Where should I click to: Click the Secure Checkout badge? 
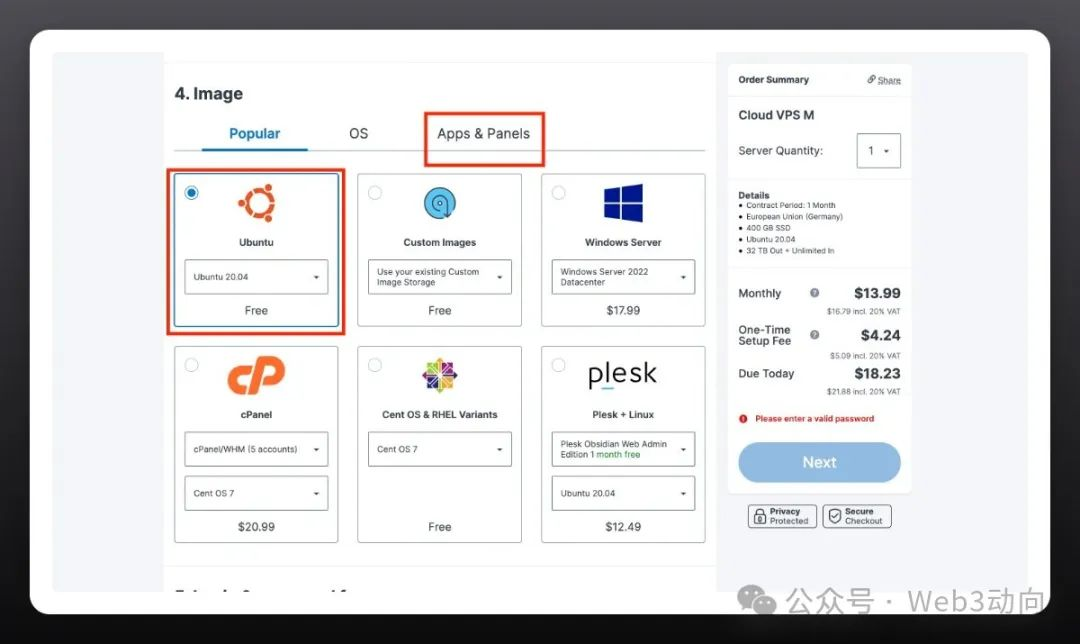click(x=857, y=516)
